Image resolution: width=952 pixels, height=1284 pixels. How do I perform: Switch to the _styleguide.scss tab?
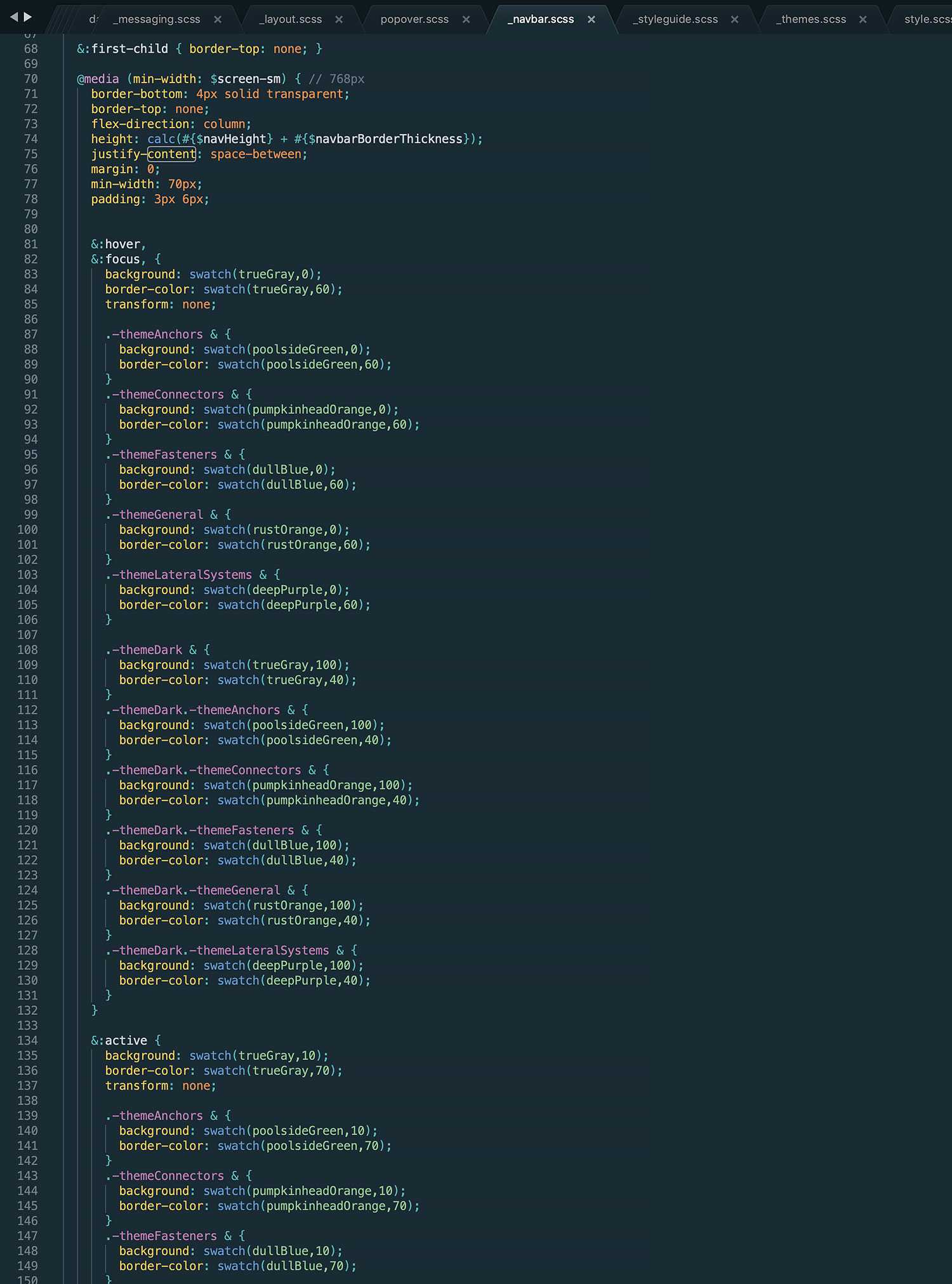point(675,20)
